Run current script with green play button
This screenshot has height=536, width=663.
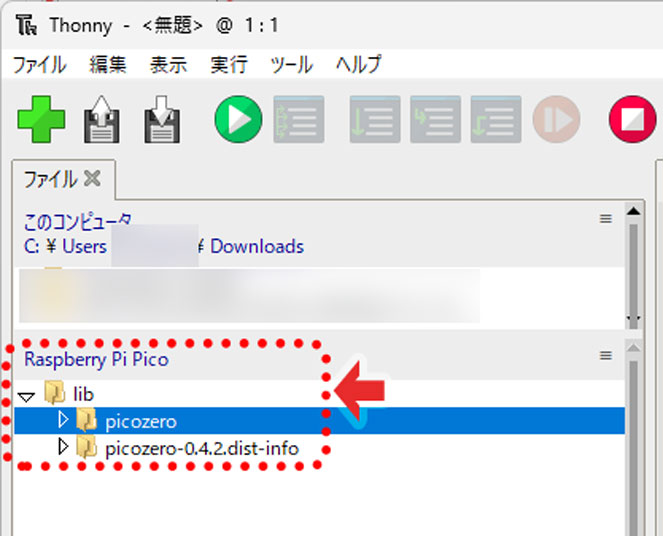238,119
